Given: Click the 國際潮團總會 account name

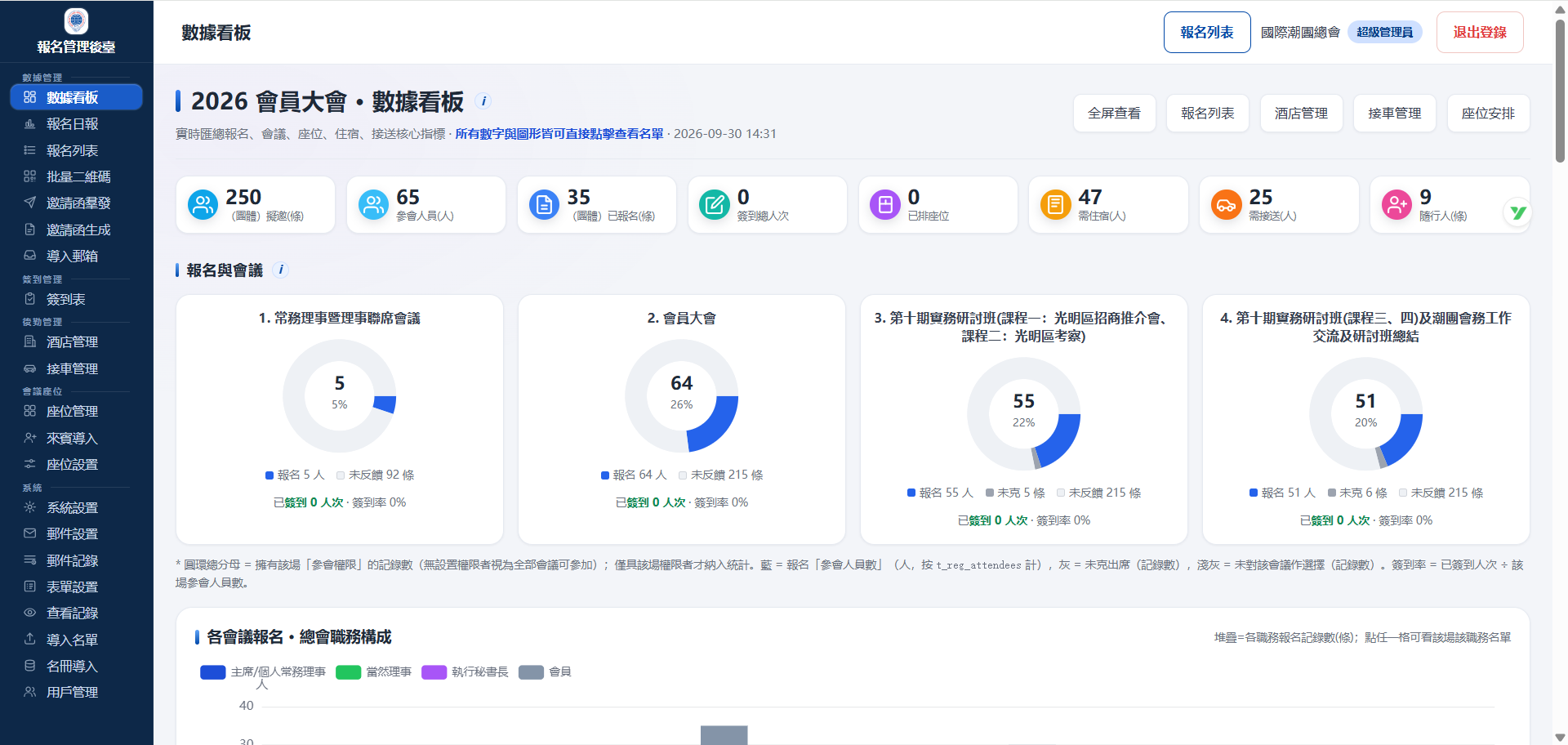Looking at the screenshot, I should point(1300,33).
